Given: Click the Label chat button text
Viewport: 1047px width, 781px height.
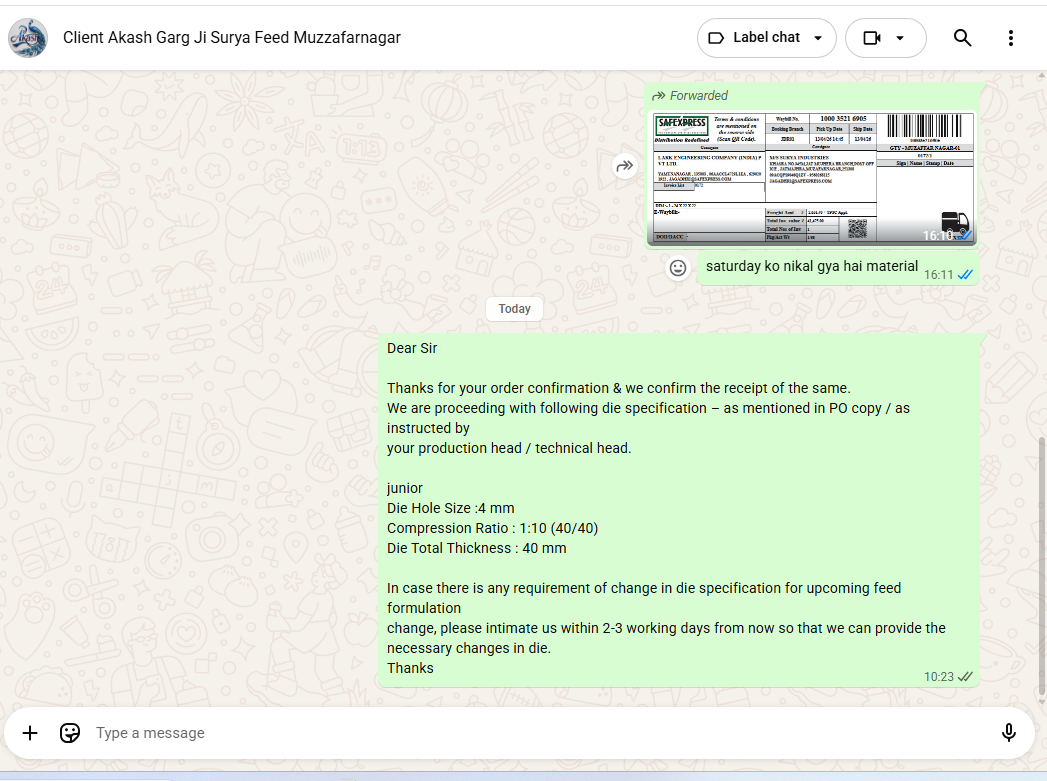Looking at the screenshot, I should 766,38.
